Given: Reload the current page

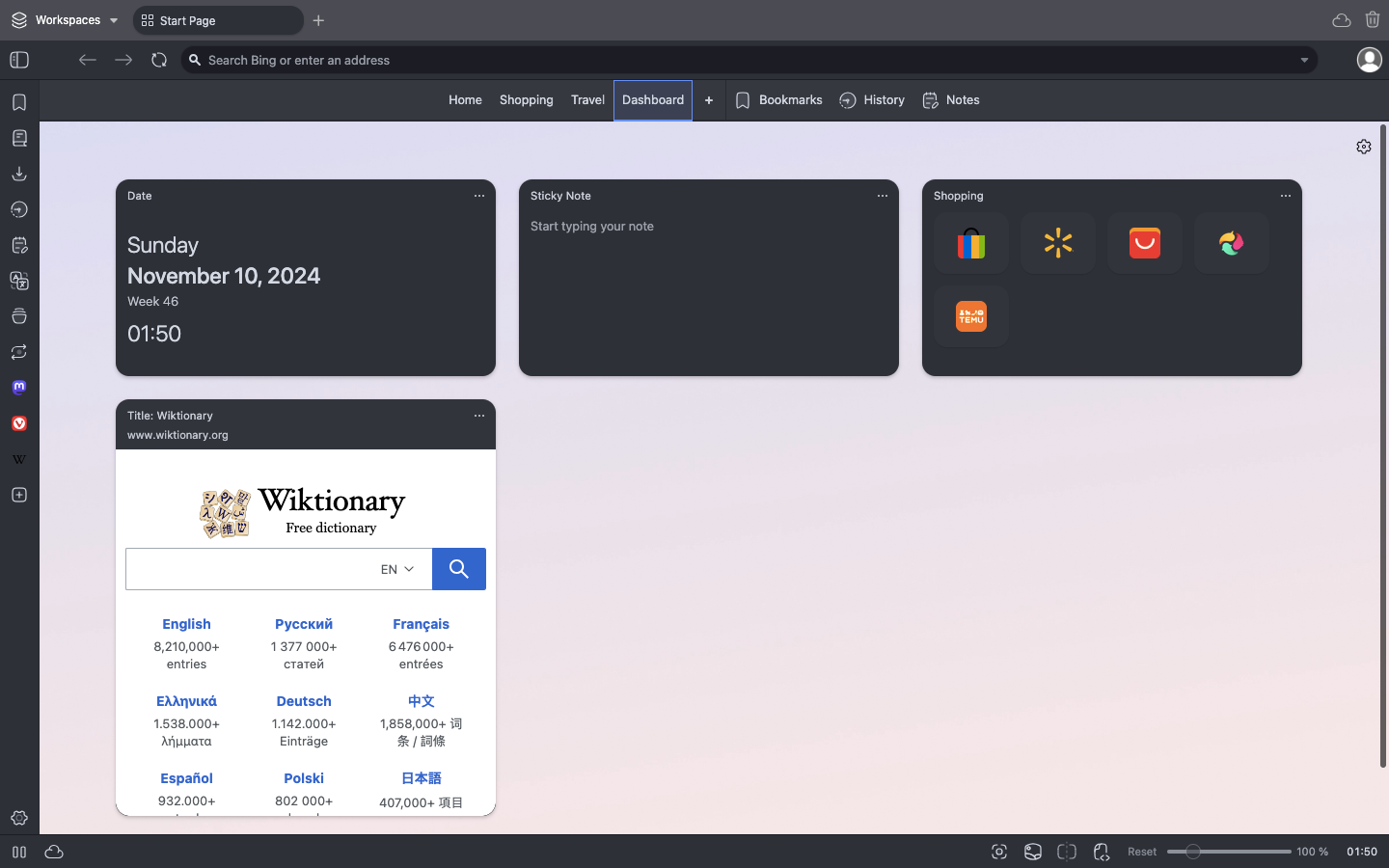Looking at the screenshot, I should tap(159, 60).
